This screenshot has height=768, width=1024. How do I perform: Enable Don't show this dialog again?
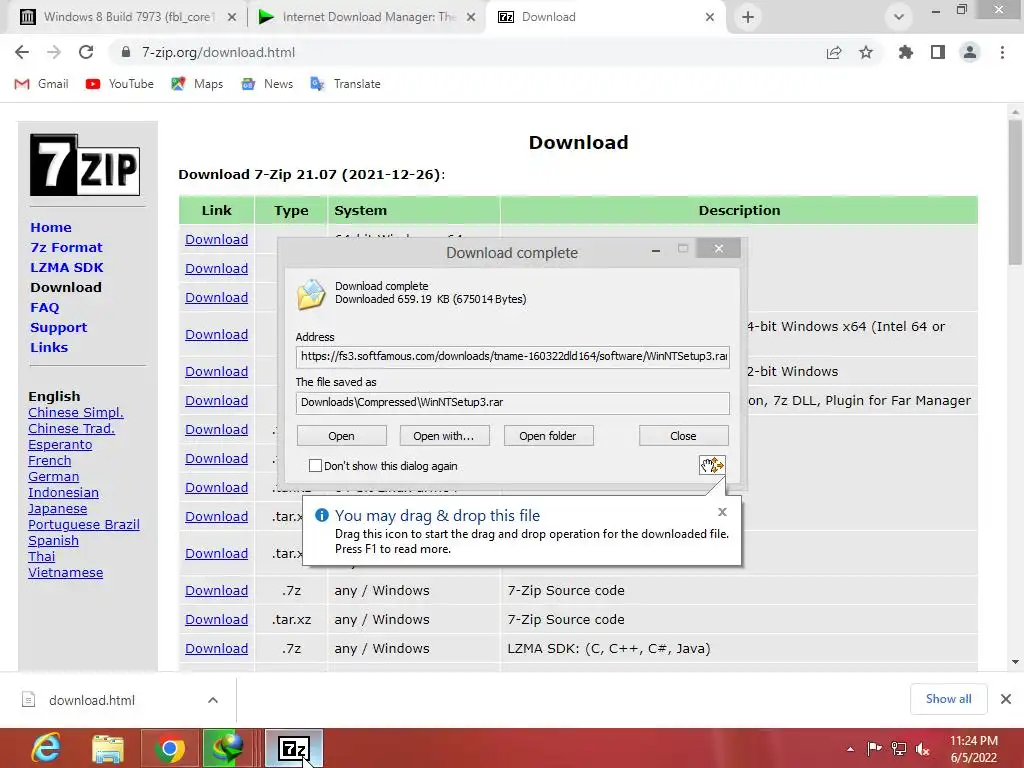pos(315,466)
